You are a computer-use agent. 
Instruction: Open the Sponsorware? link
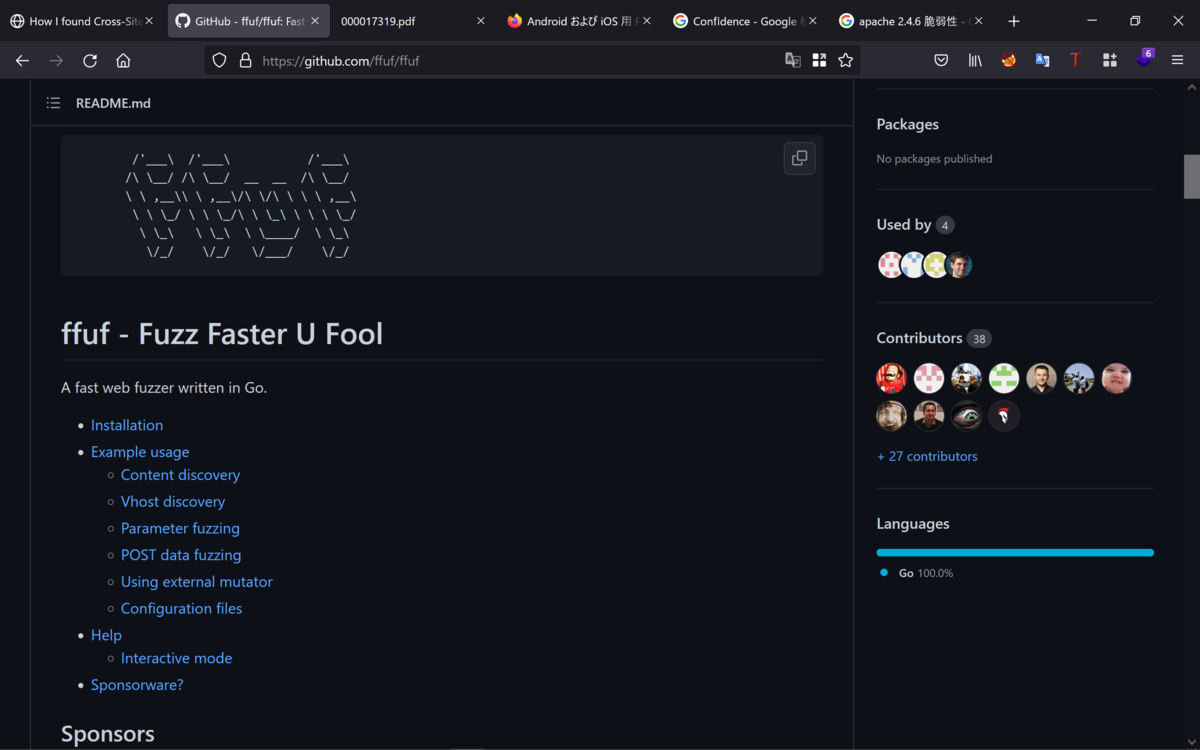click(x=137, y=685)
